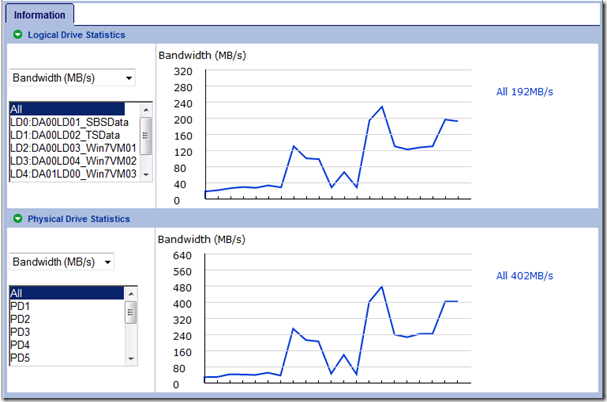Select LD1:DA00LD02_TSData in the list

click(67, 135)
